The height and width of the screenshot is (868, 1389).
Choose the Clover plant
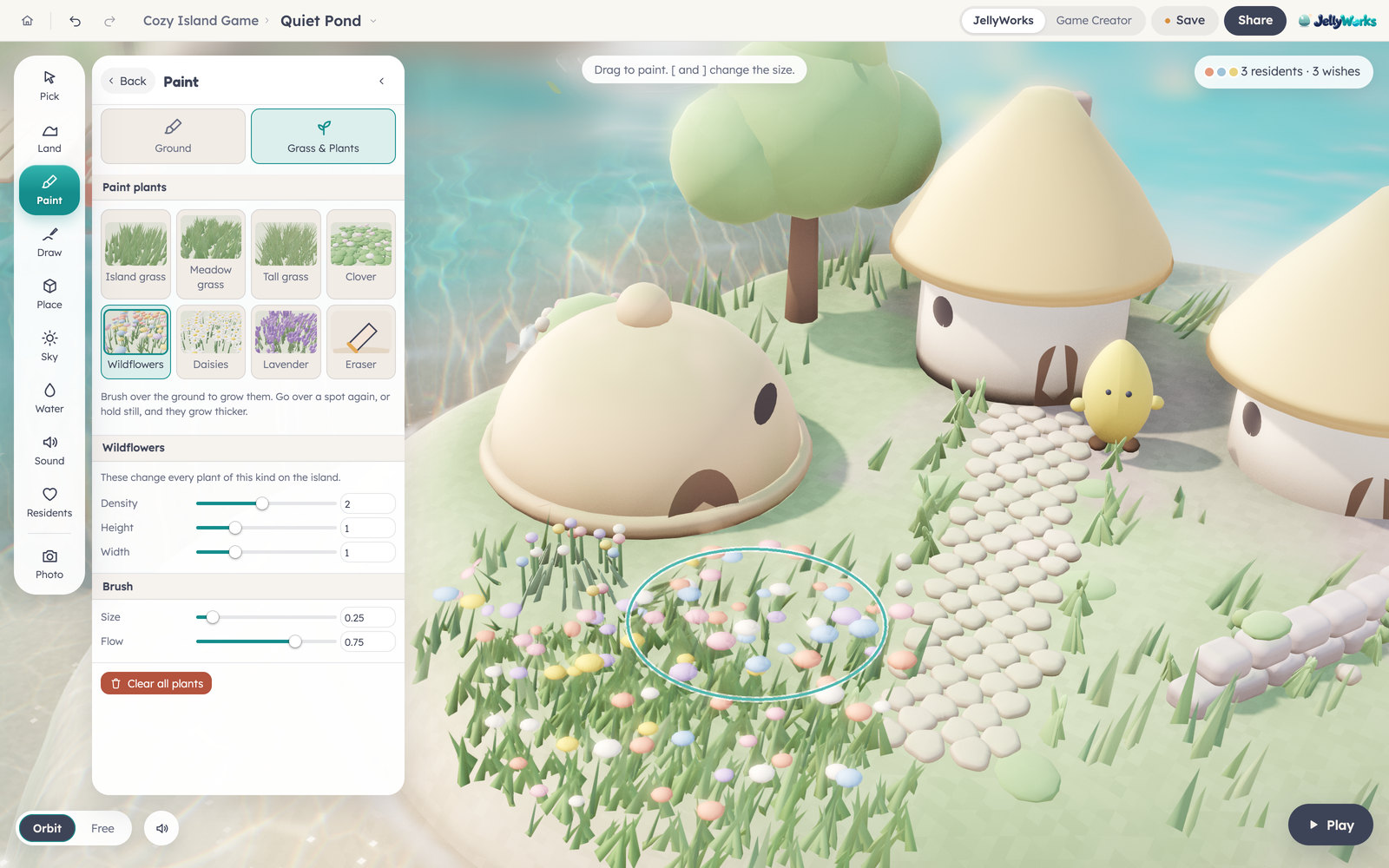[x=361, y=254]
